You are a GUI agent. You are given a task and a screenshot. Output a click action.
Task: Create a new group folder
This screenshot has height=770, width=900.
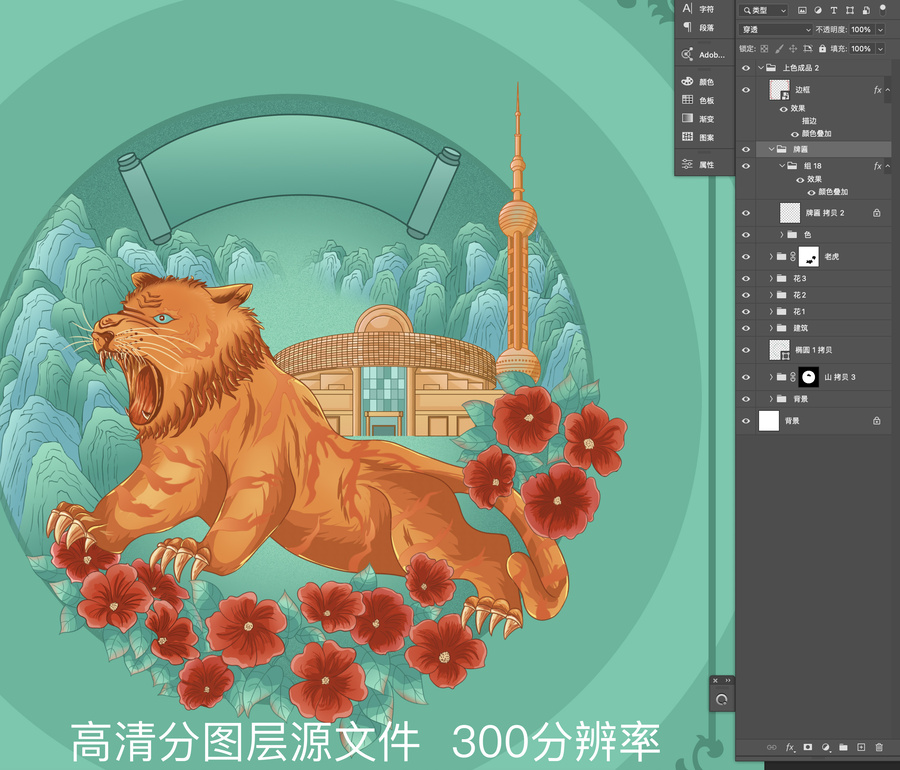[843, 747]
